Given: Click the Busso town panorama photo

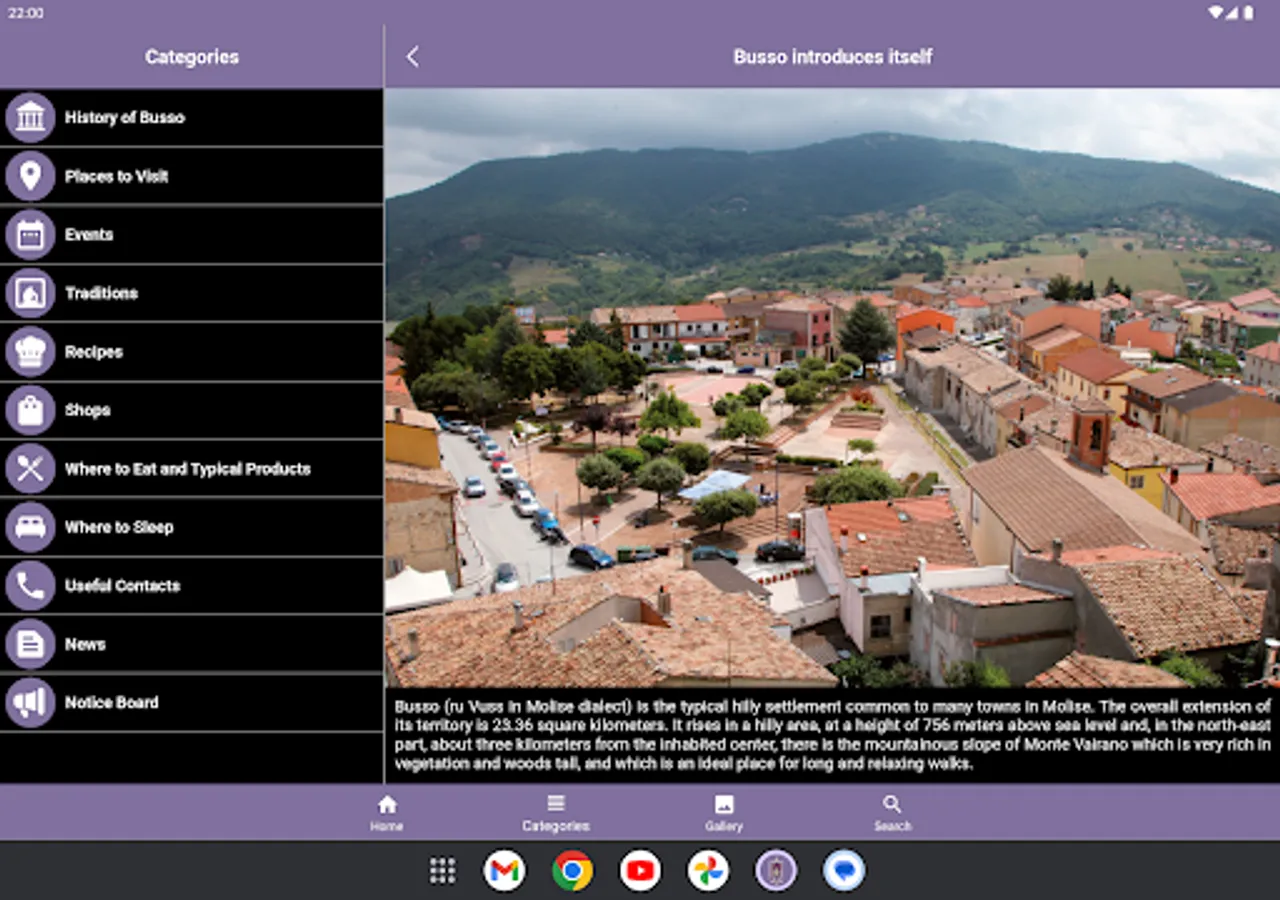Looking at the screenshot, I should click(x=832, y=388).
